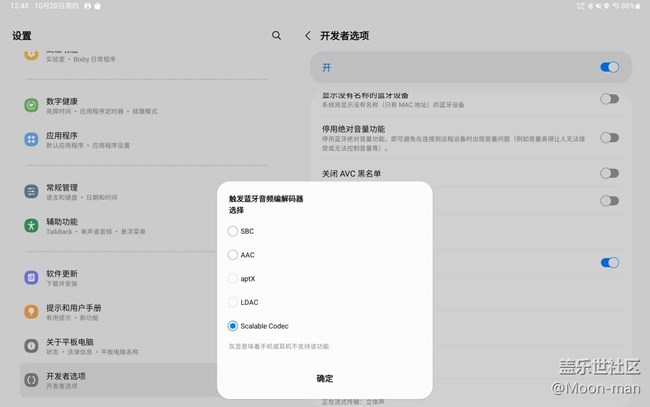Pick the LDAC codec option
Viewport: 650px width, 407px height.
(233, 302)
